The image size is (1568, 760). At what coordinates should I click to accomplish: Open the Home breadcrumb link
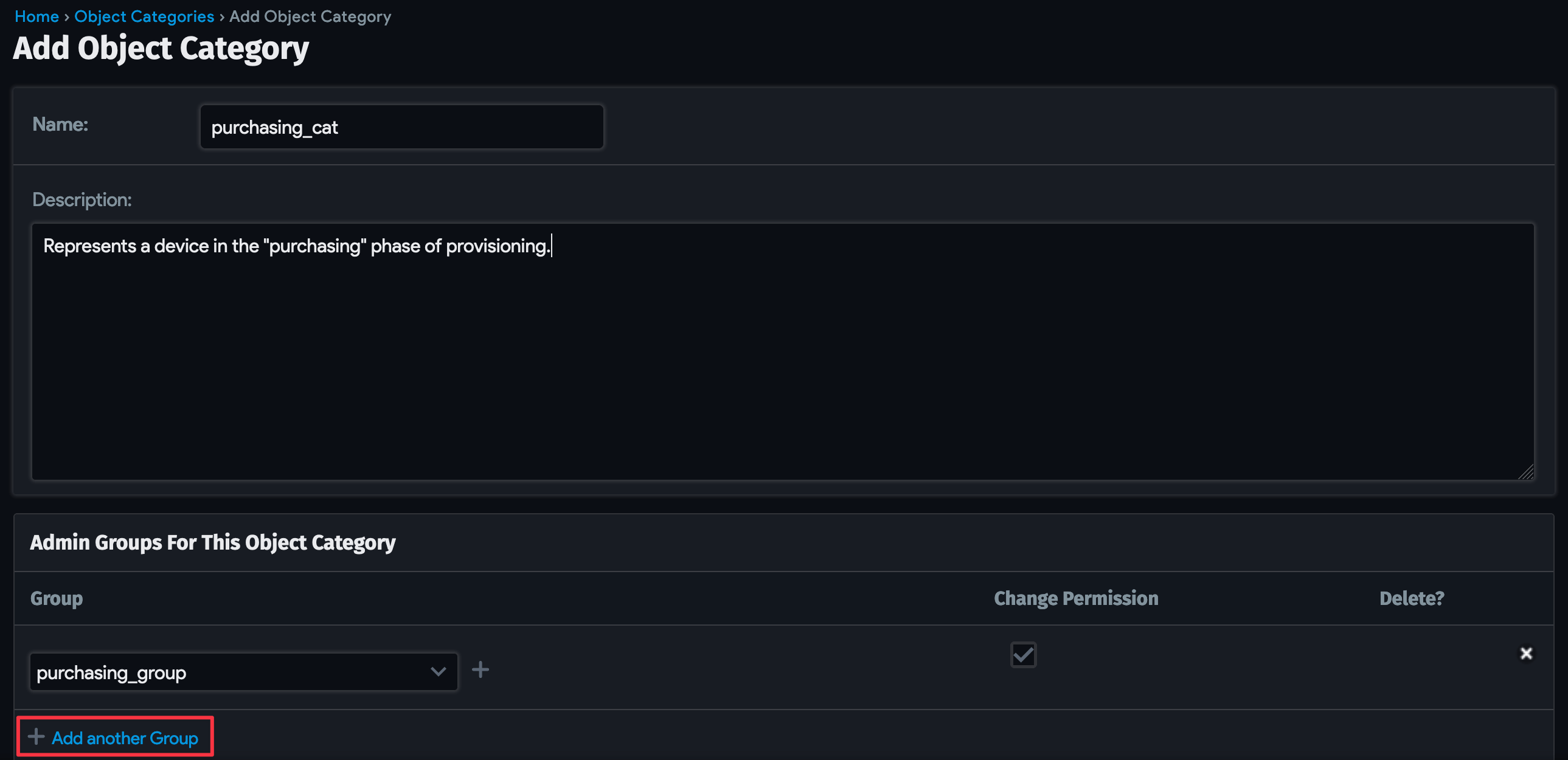(36, 16)
